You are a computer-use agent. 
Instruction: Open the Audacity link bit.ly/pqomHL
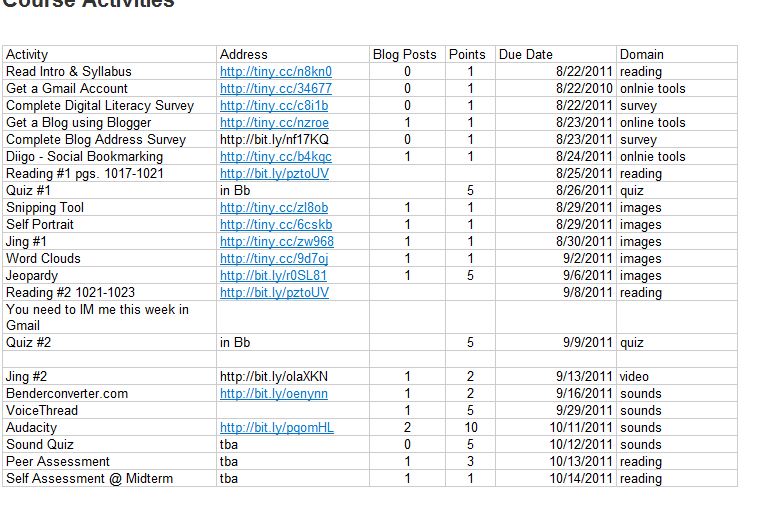(x=277, y=427)
